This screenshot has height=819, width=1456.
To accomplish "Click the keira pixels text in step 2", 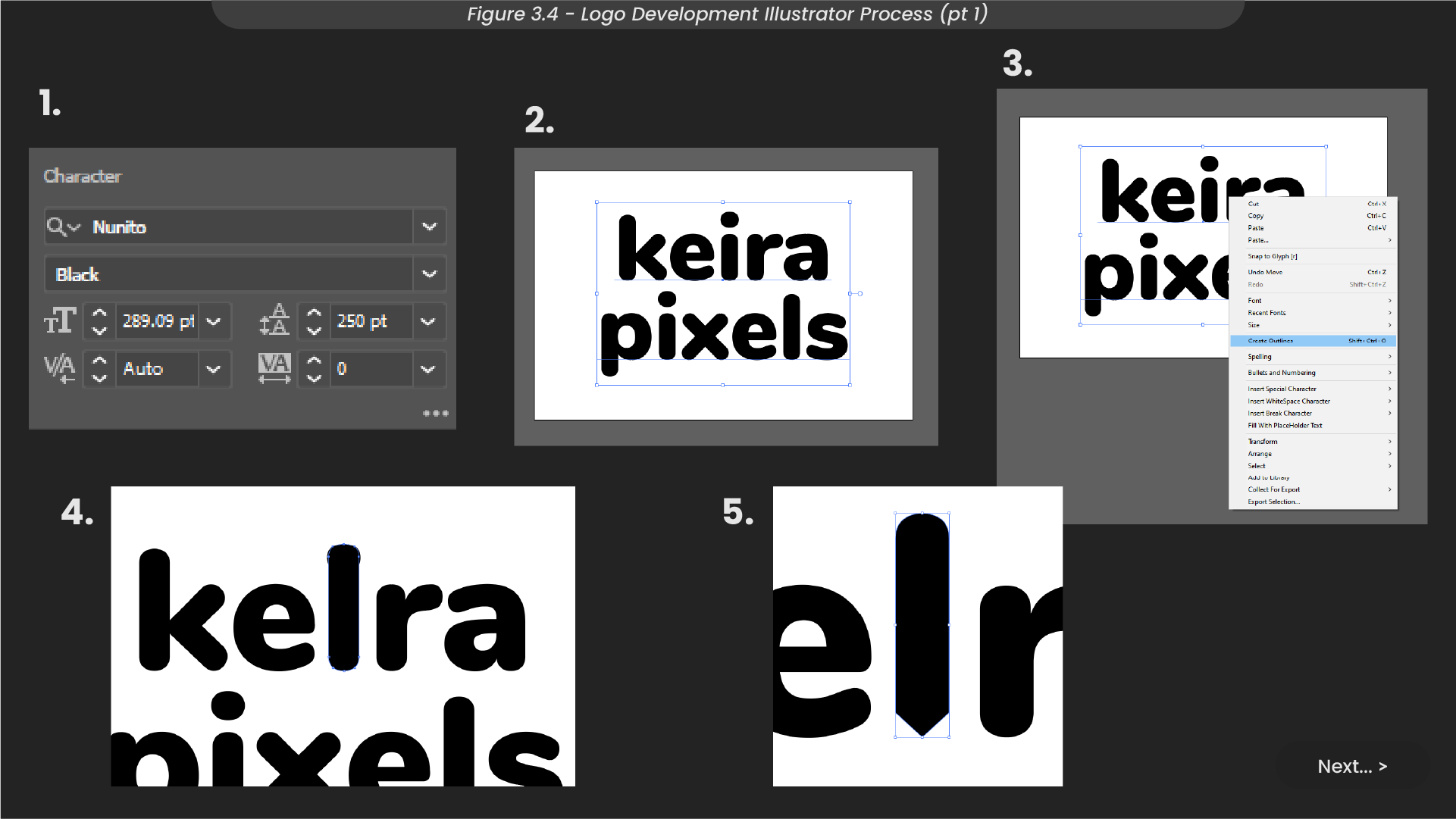I will click(724, 292).
